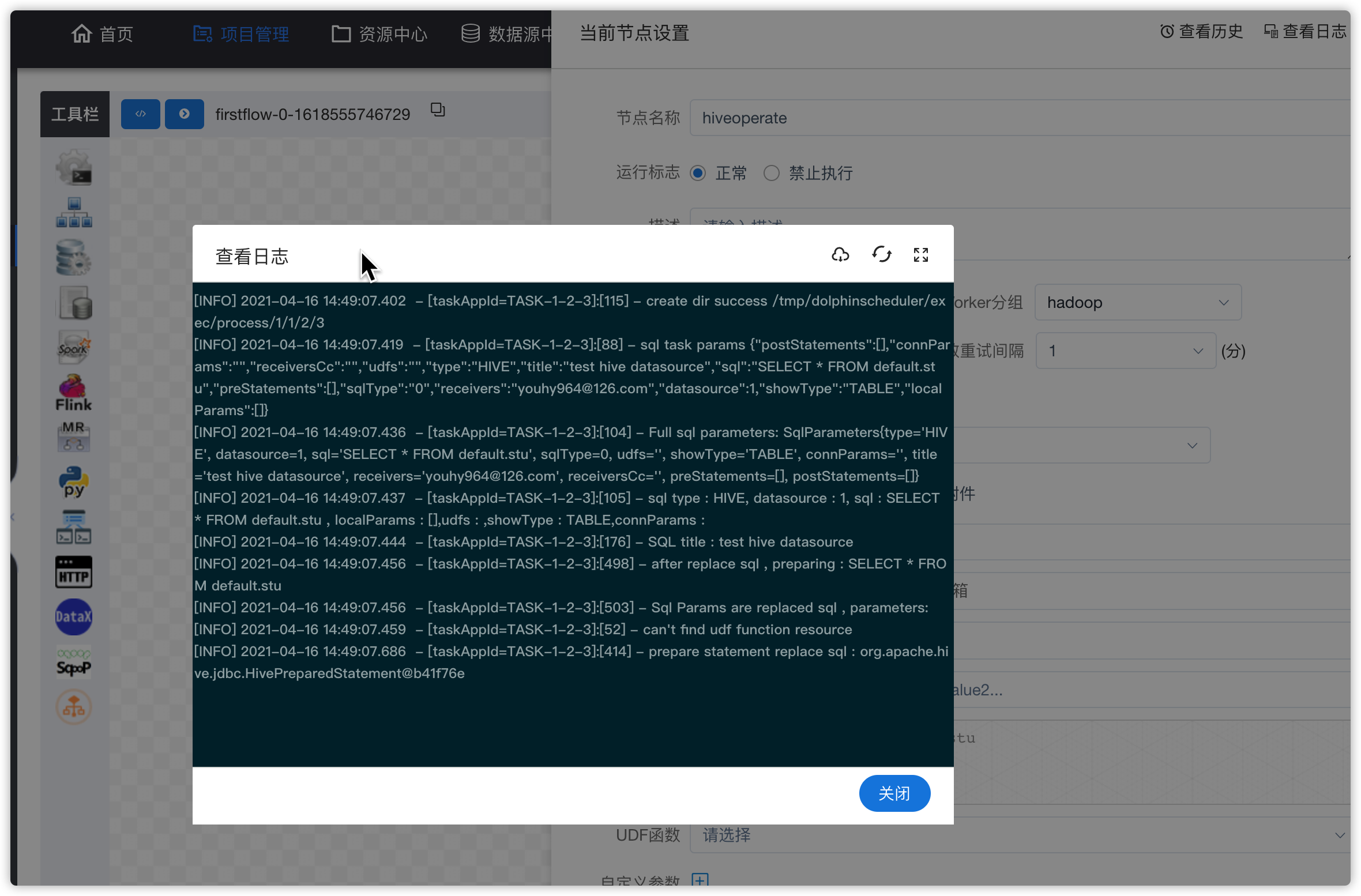Add a custom parameter with the plus icon
This screenshot has width=1361, height=896.
(x=700, y=880)
